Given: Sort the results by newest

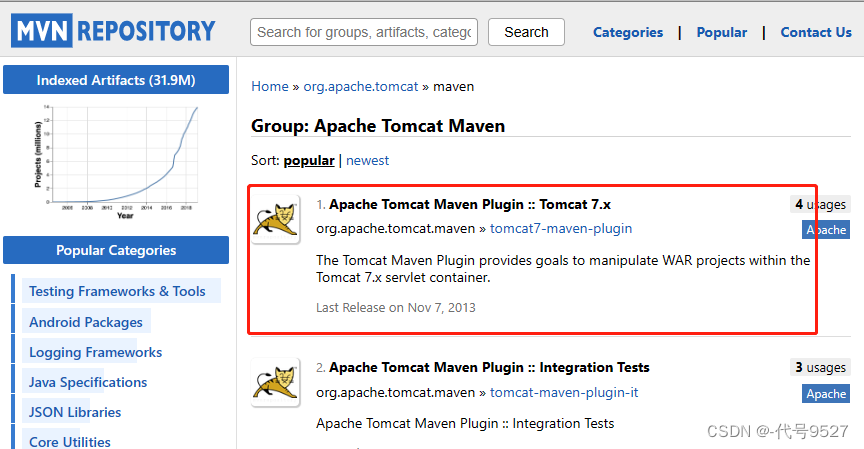Looking at the screenshot, I should [x=367, y=160].
